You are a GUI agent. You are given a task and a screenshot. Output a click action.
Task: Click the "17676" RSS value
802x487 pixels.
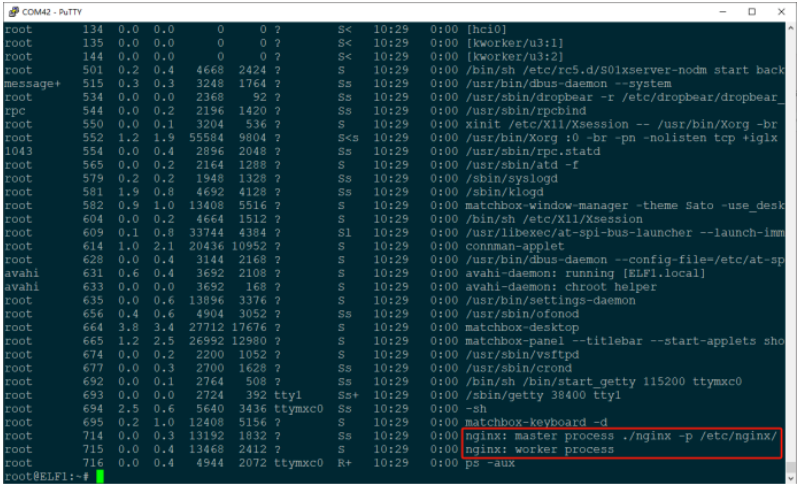tap(249, 327)
